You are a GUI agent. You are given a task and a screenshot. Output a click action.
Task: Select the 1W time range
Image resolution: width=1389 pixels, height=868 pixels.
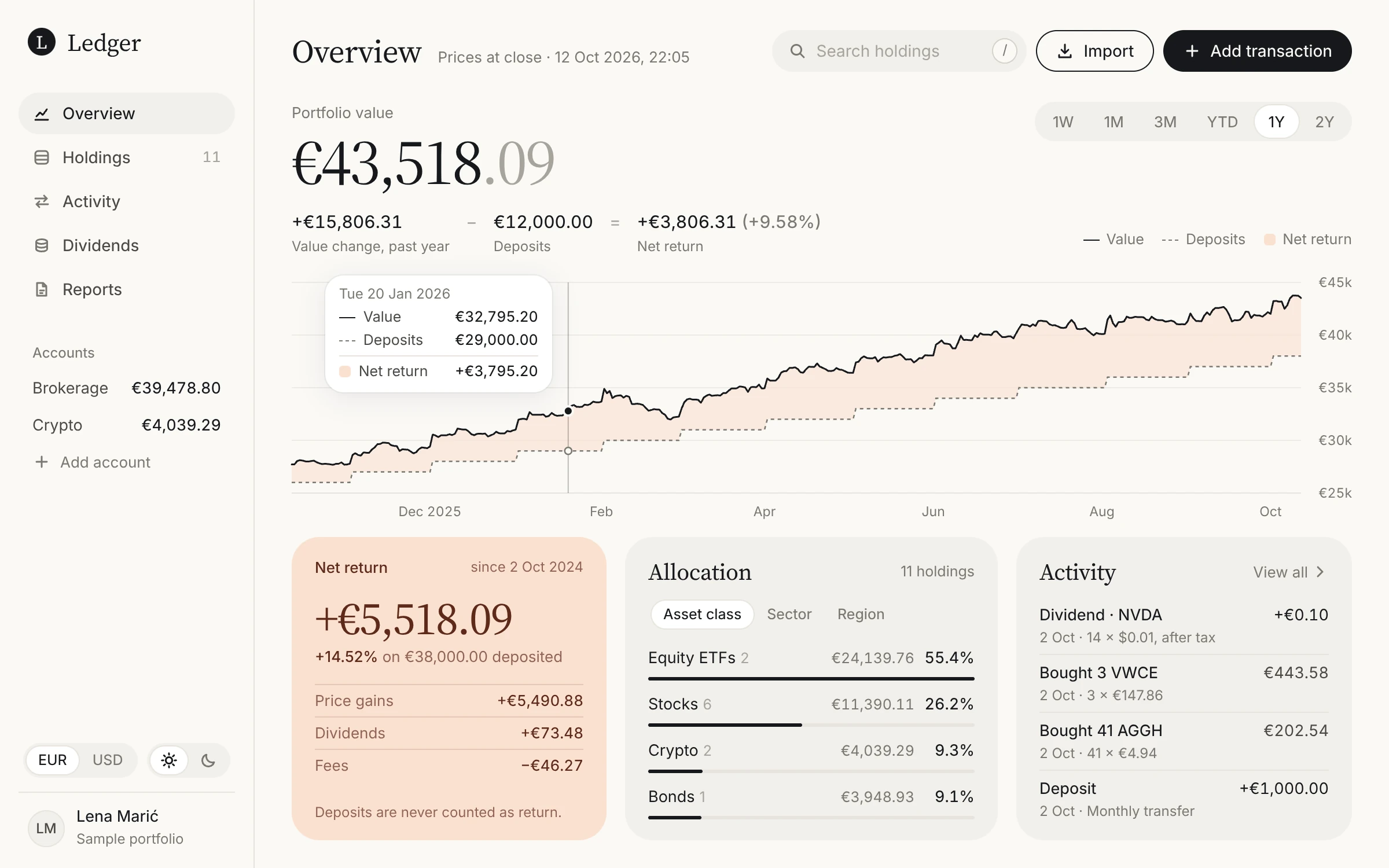pyautogui.click(x=1063, y=122)
